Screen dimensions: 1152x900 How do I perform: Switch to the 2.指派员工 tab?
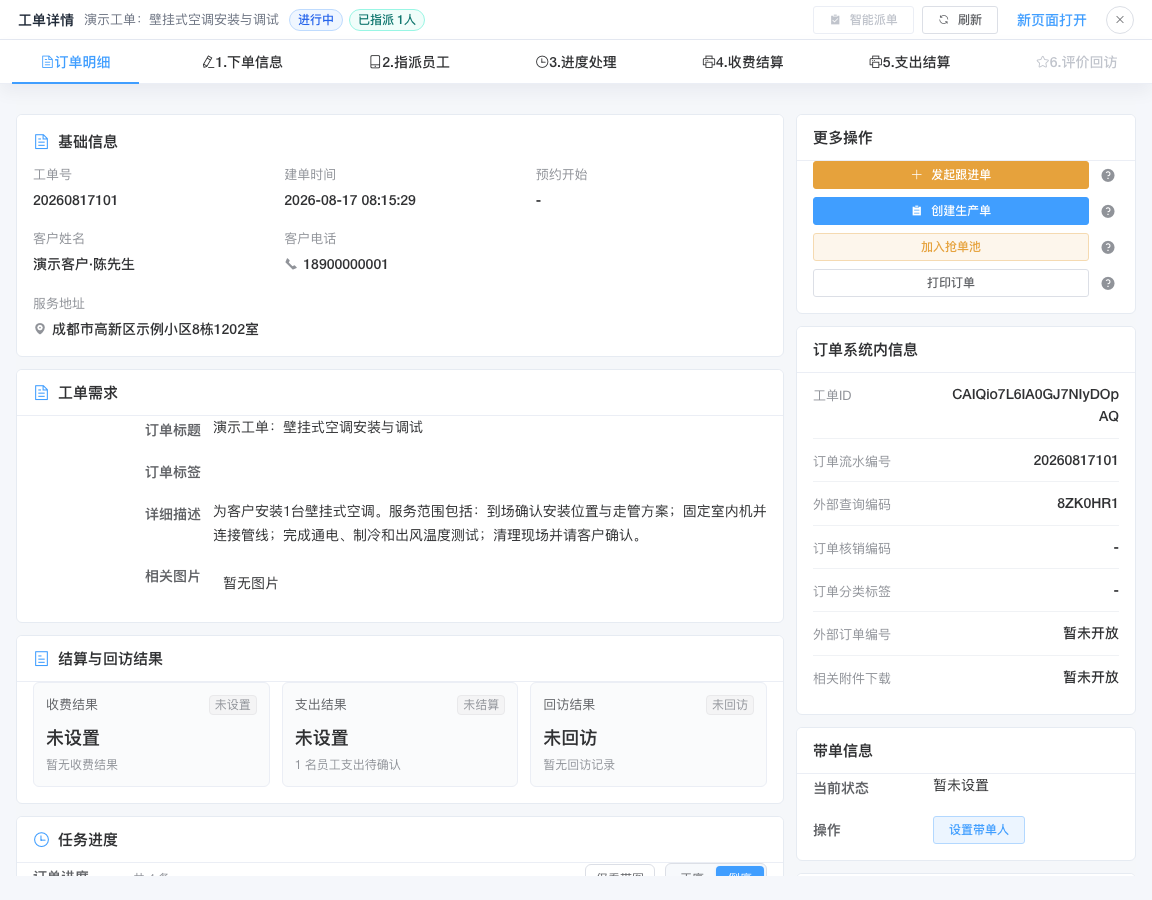409,62
